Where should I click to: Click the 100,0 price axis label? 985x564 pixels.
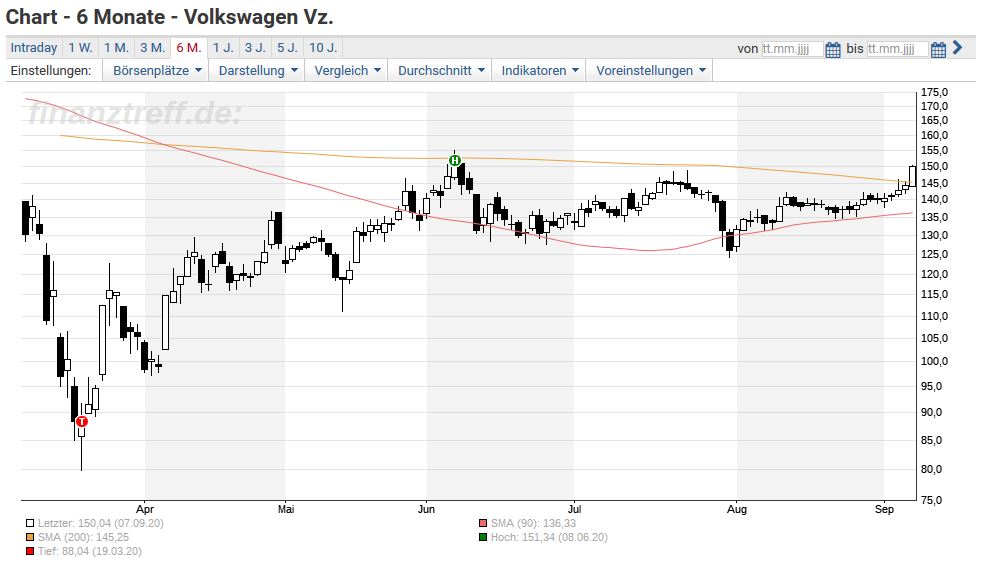(934, 361)
